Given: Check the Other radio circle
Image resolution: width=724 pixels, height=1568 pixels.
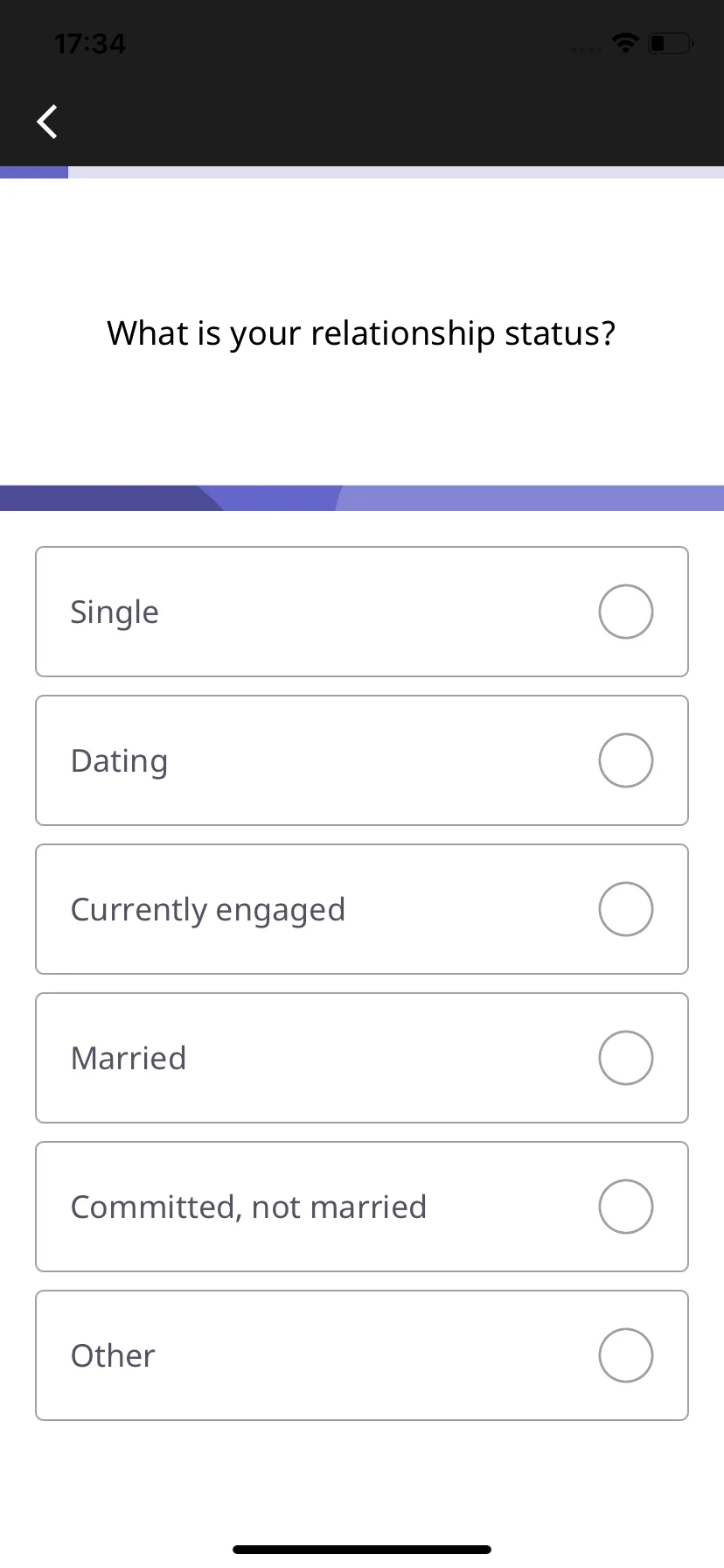Looking at the screenshot, I should pyautogui.click(x=626, y=1355).
